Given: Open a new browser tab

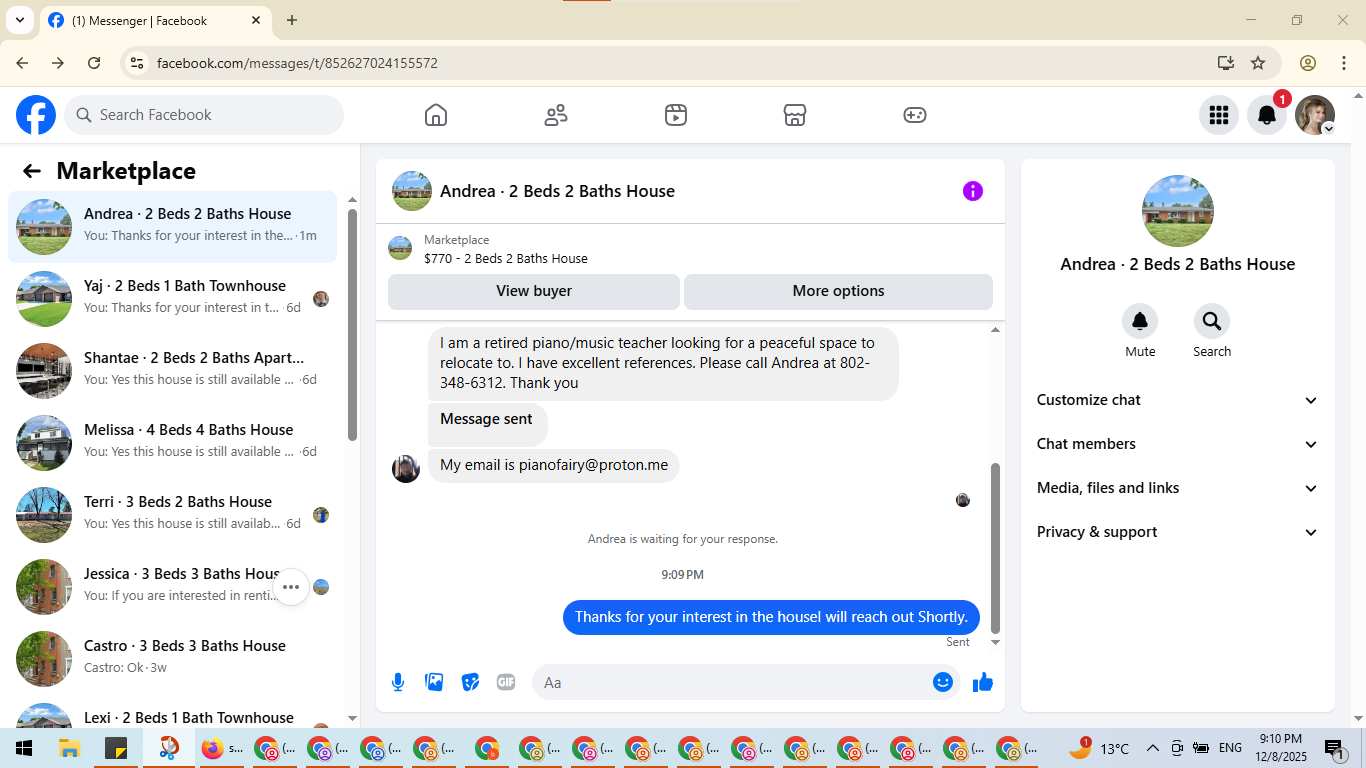Looking at the screenshot, I should [292, 20].
